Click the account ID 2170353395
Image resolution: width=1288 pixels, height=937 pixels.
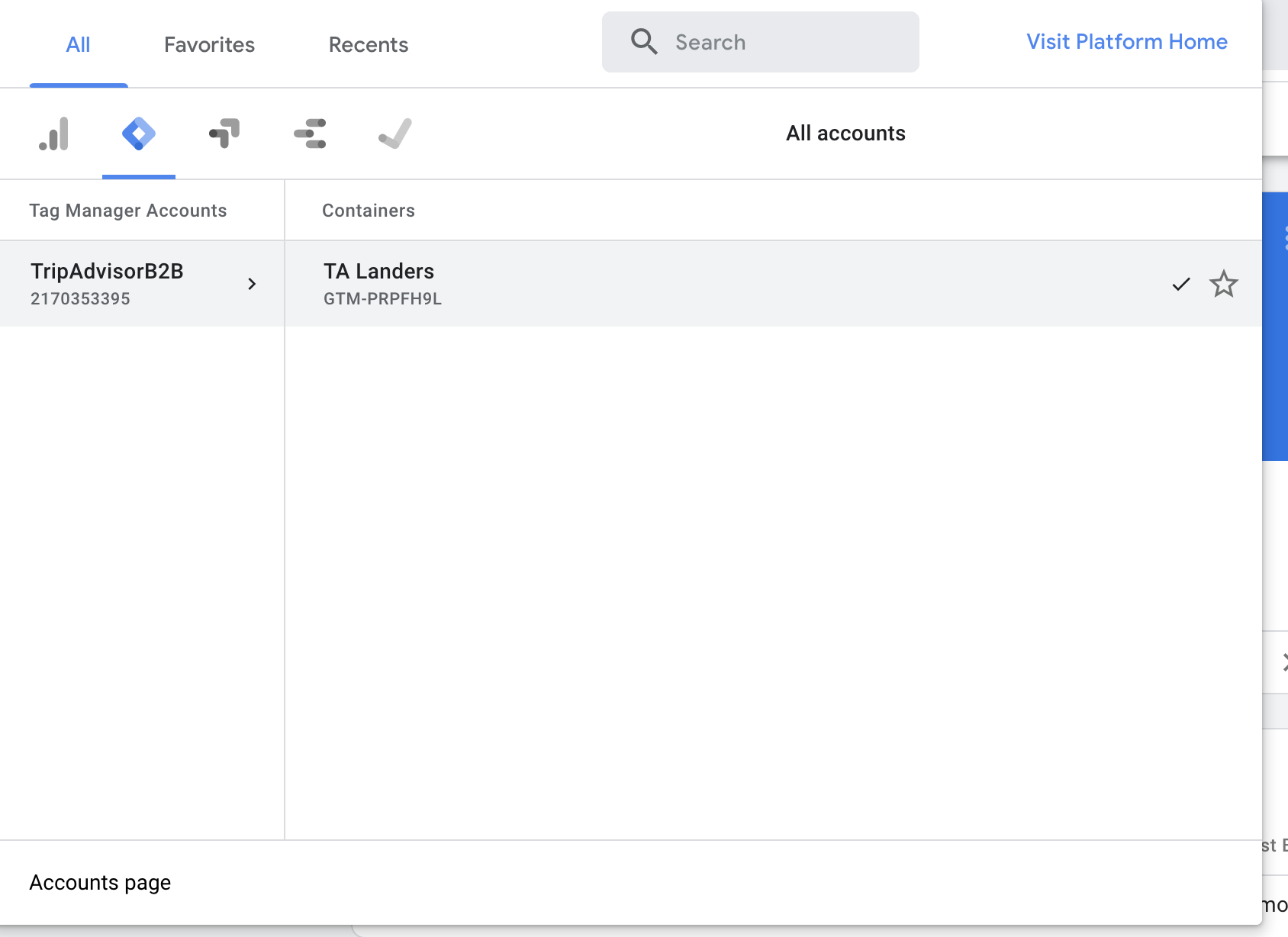tap(80, 299)
